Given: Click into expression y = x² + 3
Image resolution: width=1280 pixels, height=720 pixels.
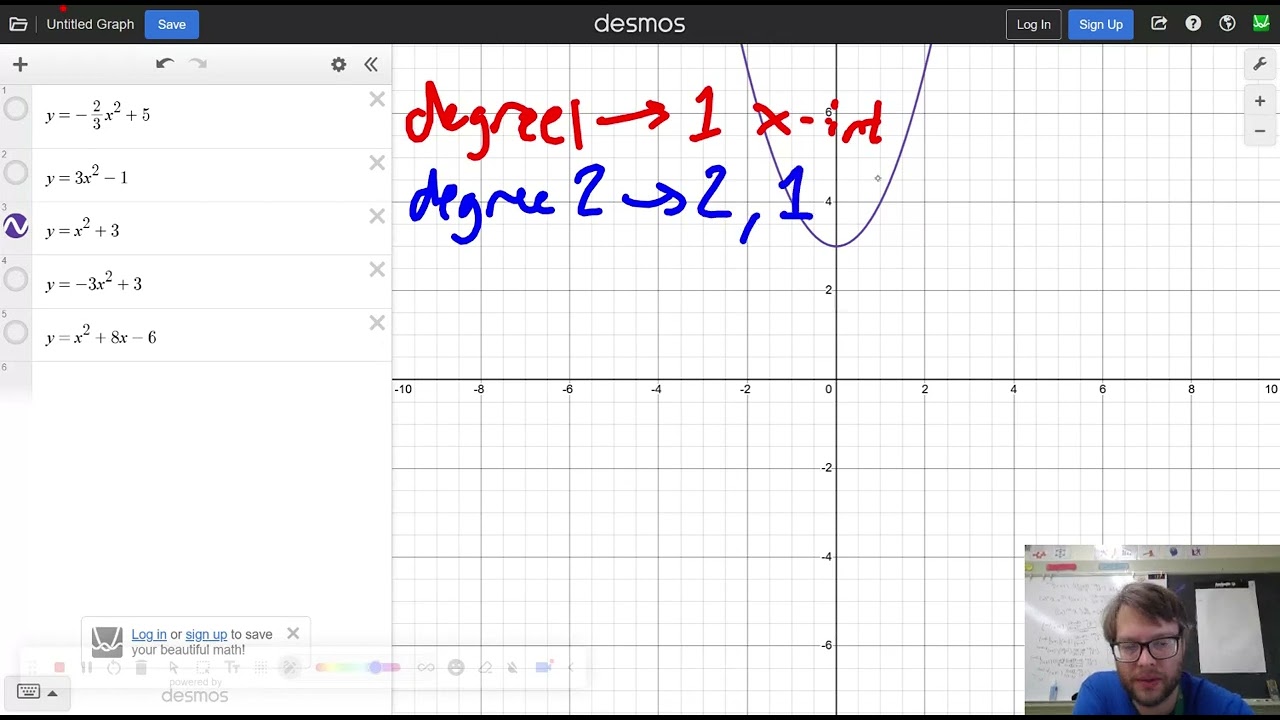Looking at the screenshot, I should coord(83,230).
